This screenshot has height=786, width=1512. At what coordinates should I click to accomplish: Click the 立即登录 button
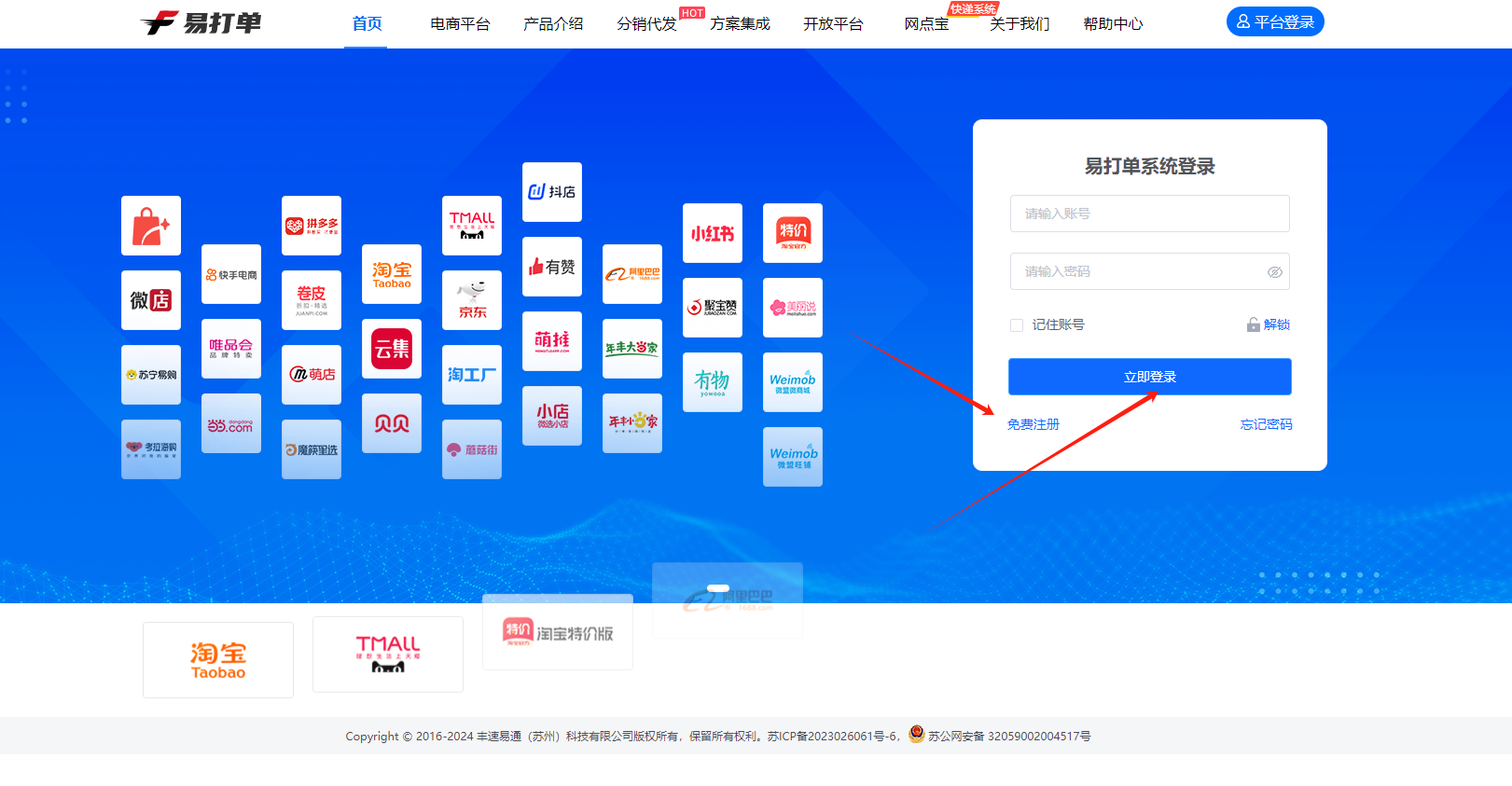pos(1150,377)
